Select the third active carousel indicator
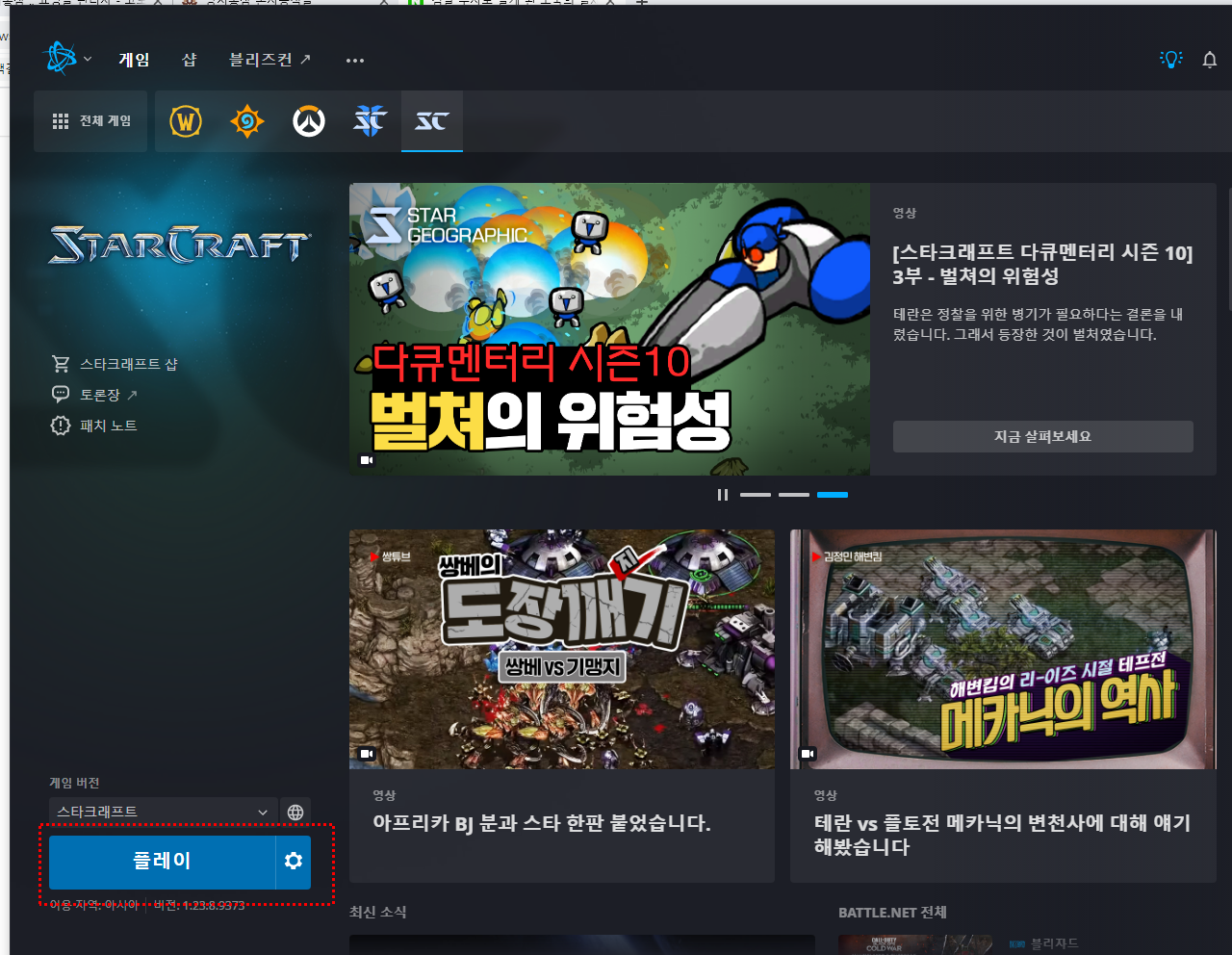 coord(833,495)
